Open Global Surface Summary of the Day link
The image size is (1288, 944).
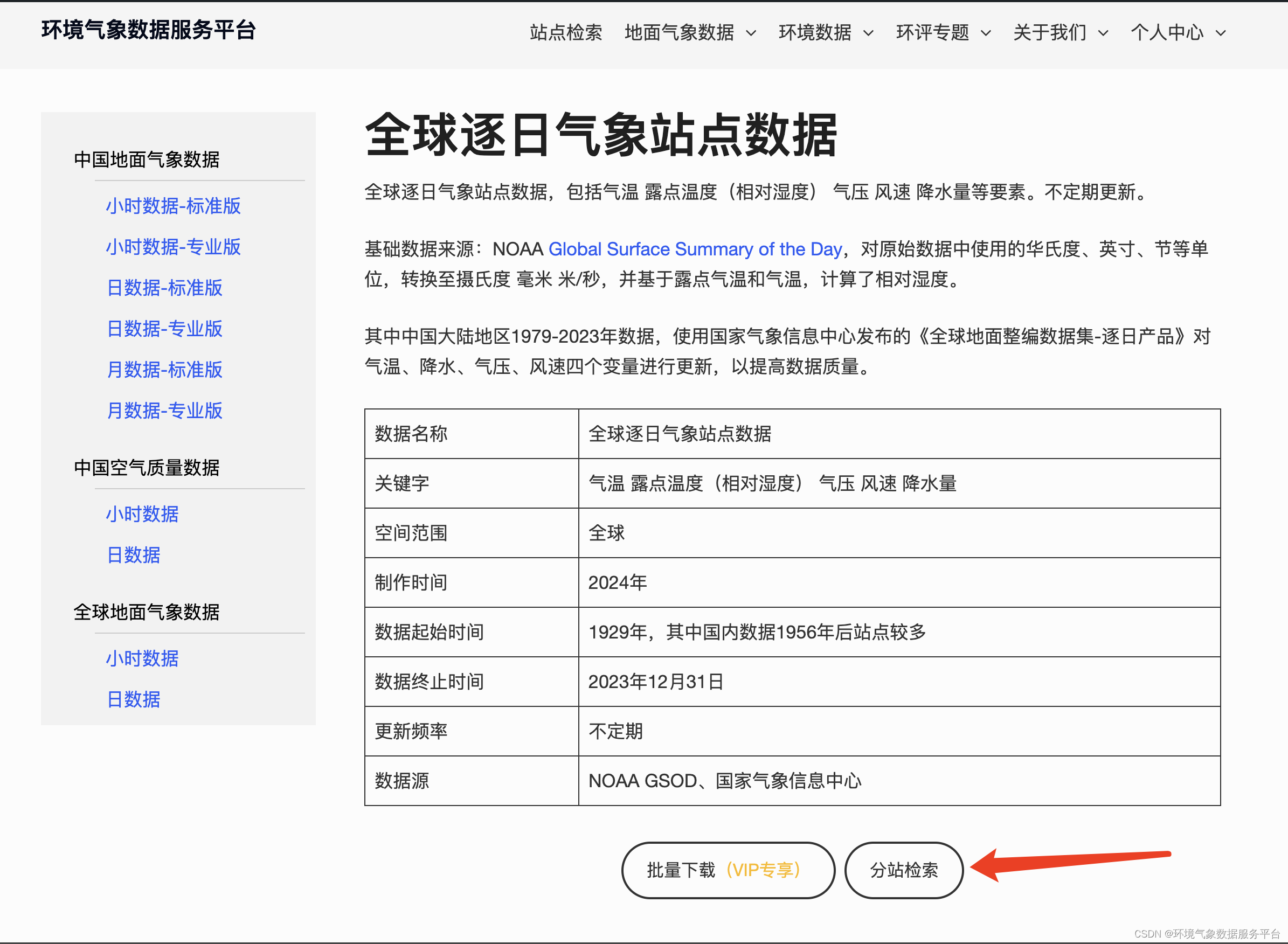tap(695, 249)
